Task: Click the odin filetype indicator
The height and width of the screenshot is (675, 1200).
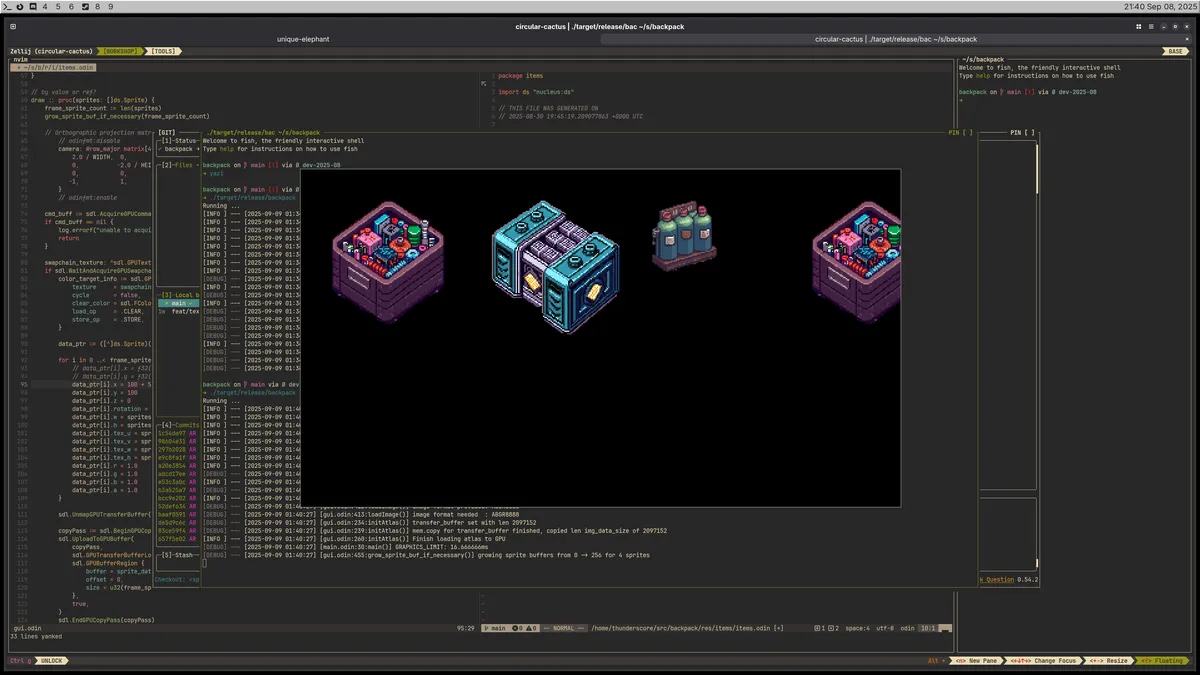Action: point(907,628)
